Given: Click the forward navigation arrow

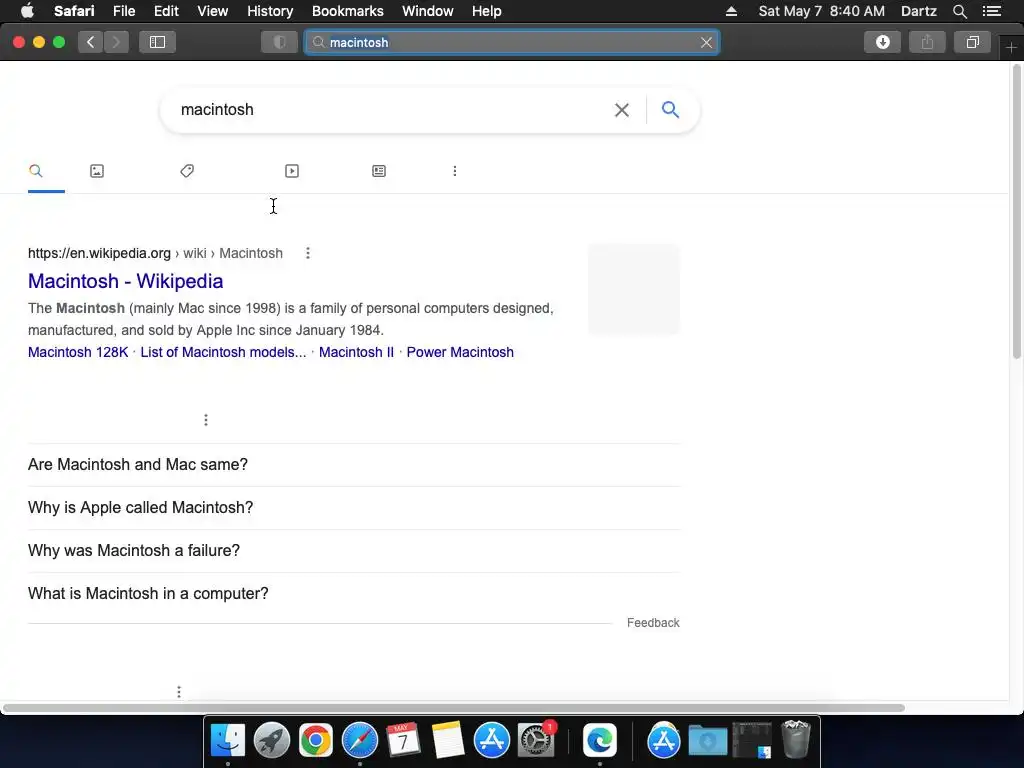Looking at the screenshot, I should (x=116, y=42).
